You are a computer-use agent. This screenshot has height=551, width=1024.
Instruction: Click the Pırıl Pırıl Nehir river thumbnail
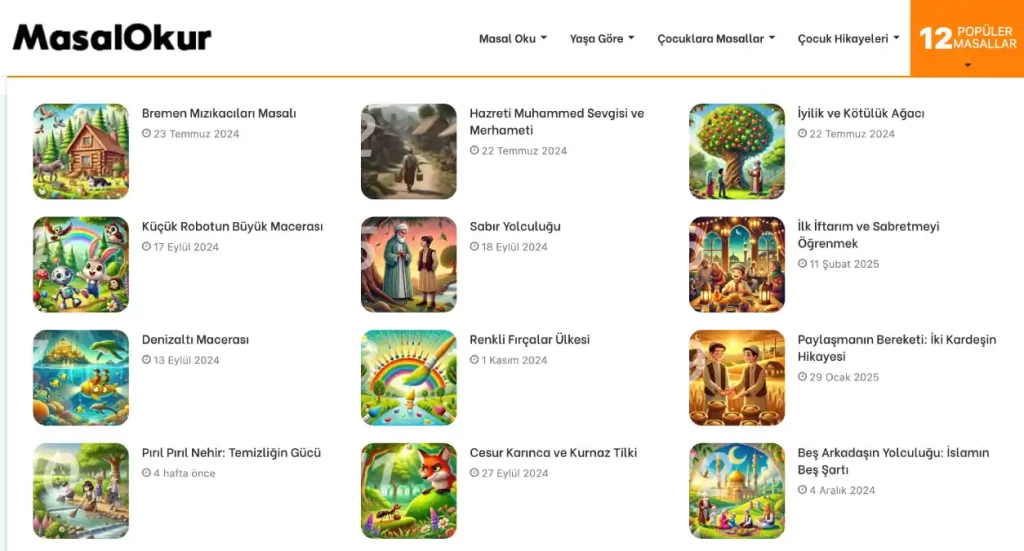[81, 491]
